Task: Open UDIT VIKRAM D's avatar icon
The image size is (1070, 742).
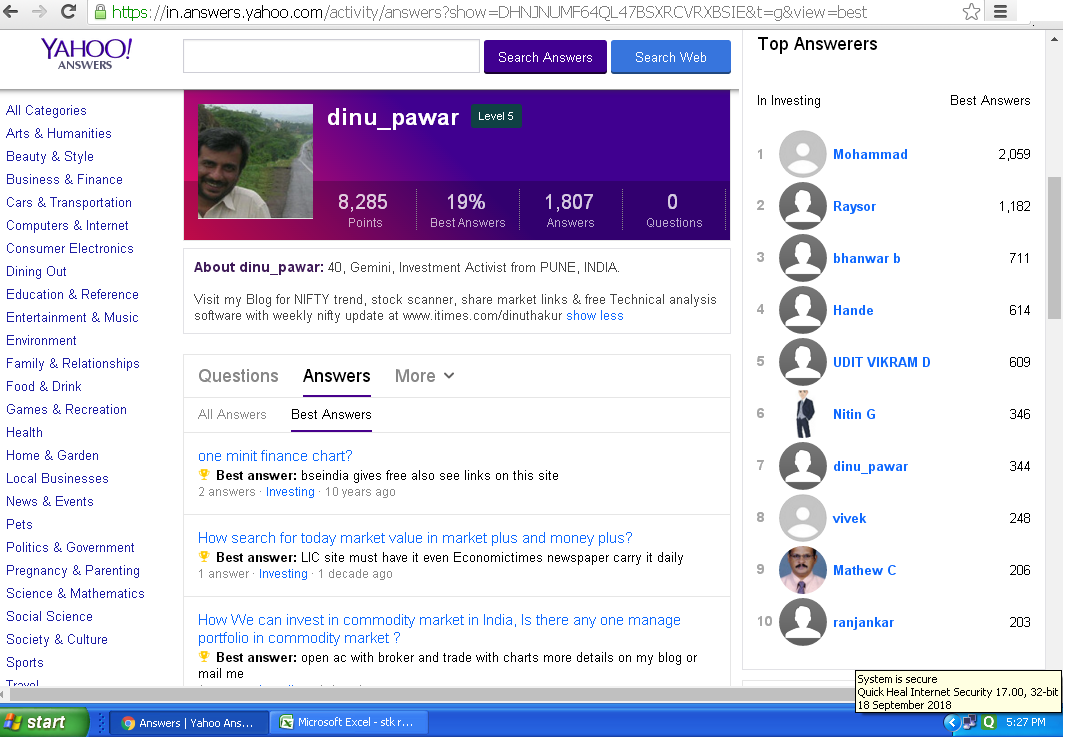Action: tap(802, 362)
